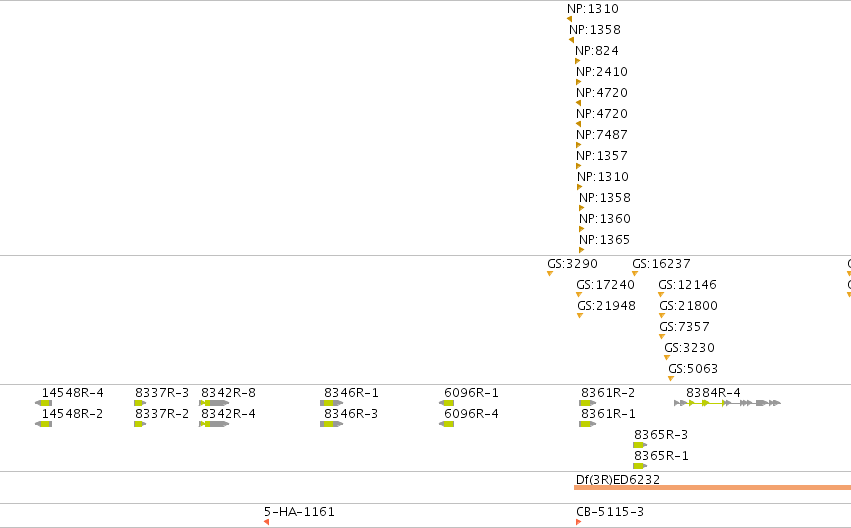Open the 8342R-4 gene label
The width and height of the screenshot is (851, 528).
point(228,414)
